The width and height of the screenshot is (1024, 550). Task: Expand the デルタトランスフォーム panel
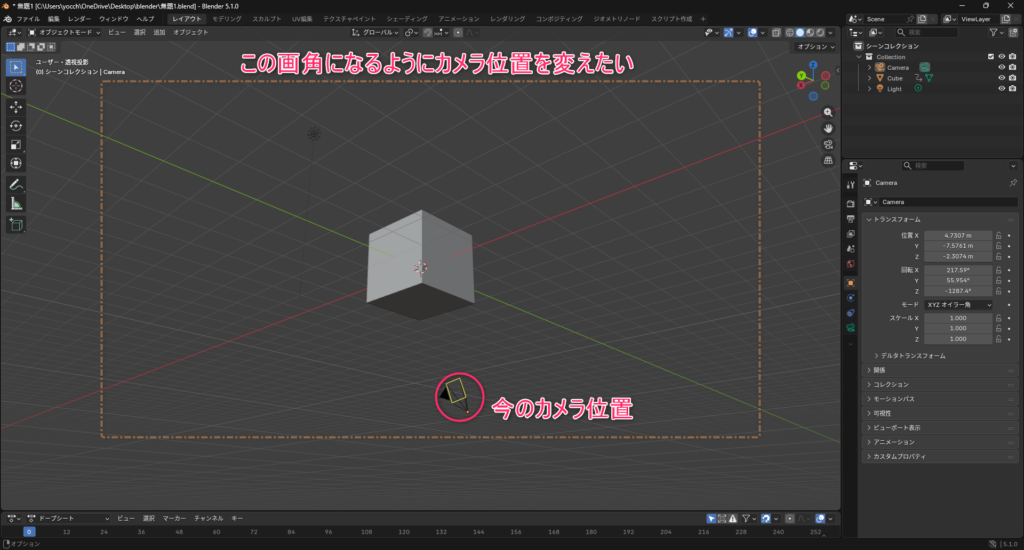878,355
